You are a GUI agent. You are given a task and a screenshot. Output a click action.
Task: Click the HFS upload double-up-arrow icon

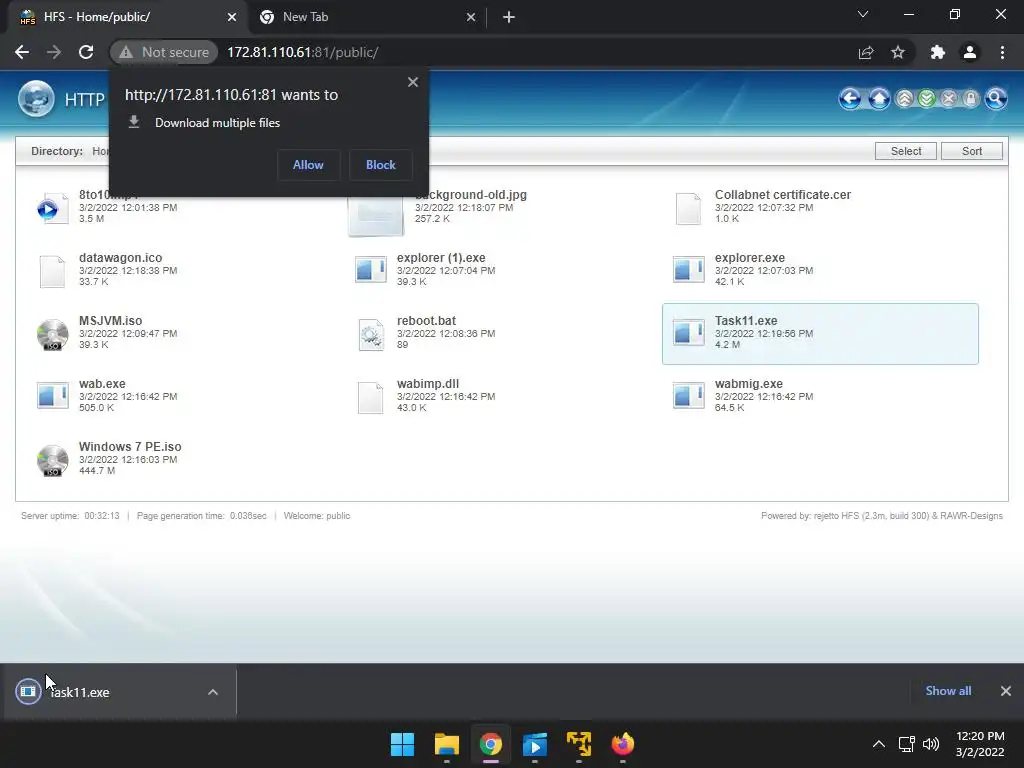[904, 99]
